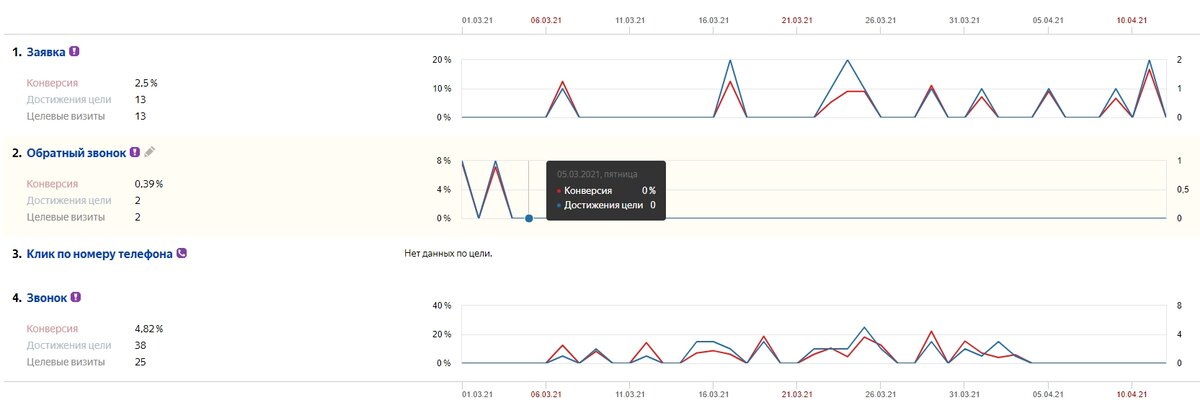The width and height of the screenshot is (1200, 413).
Task: Click the purple icon beside Обратный звонок
Action: (x=135, y=152)
